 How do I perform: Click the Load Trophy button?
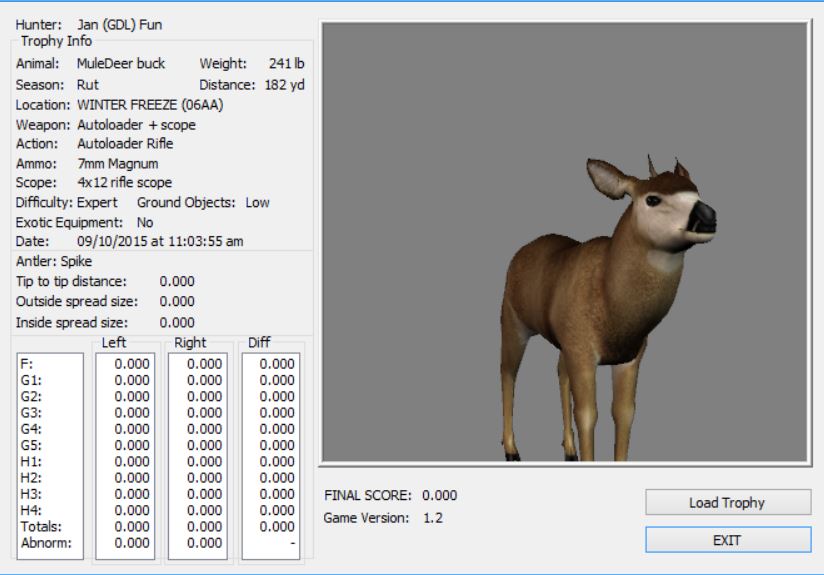[727, 503]
